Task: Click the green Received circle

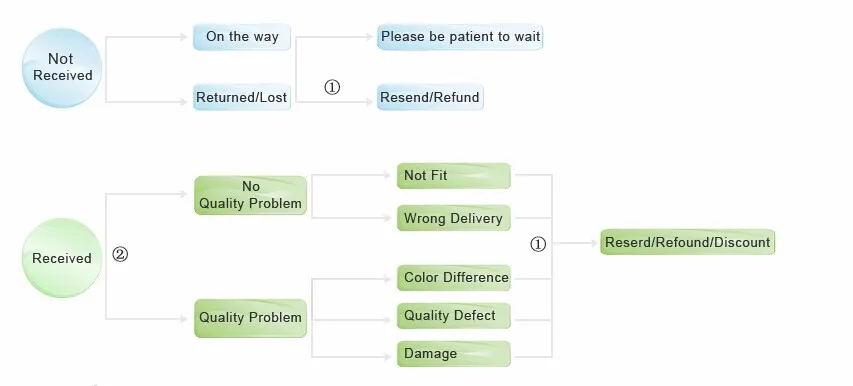Action: [62, 258]
